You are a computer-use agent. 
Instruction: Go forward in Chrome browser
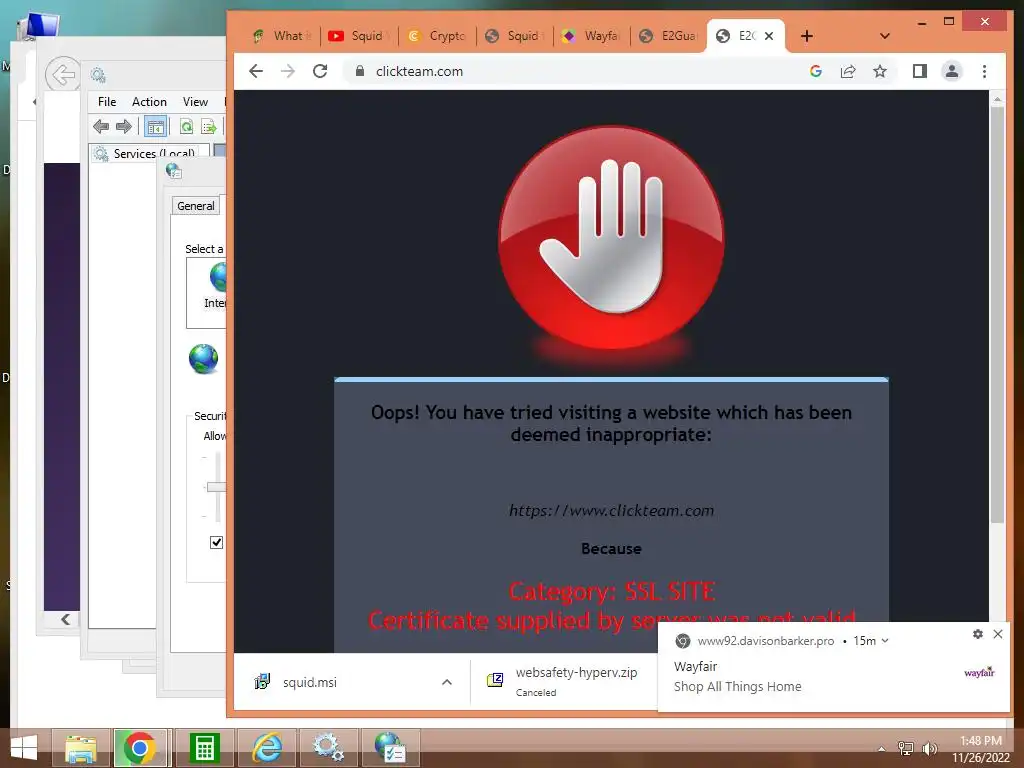[287, 71]
